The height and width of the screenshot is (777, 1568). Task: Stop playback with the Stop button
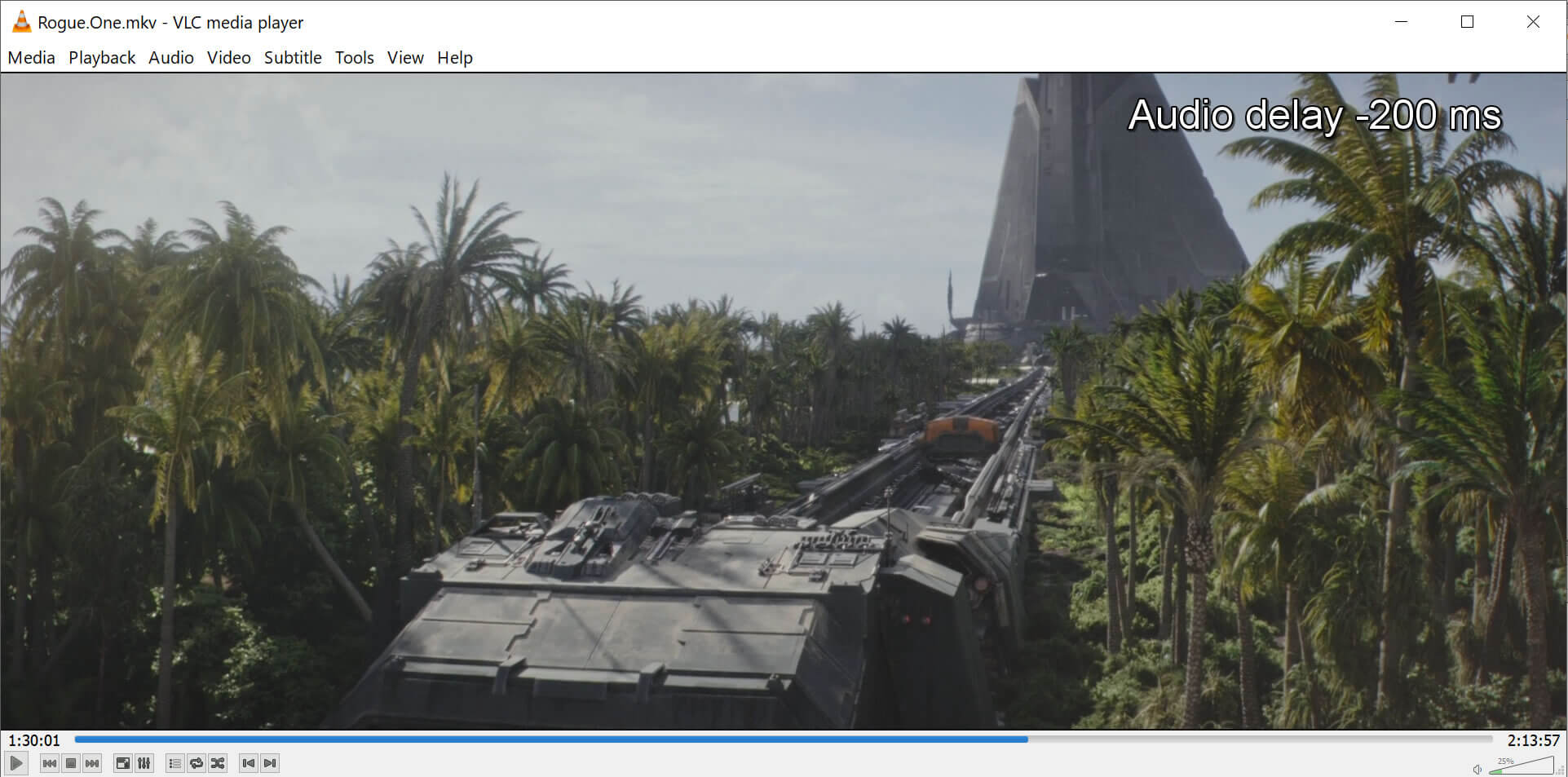(71, 764)
